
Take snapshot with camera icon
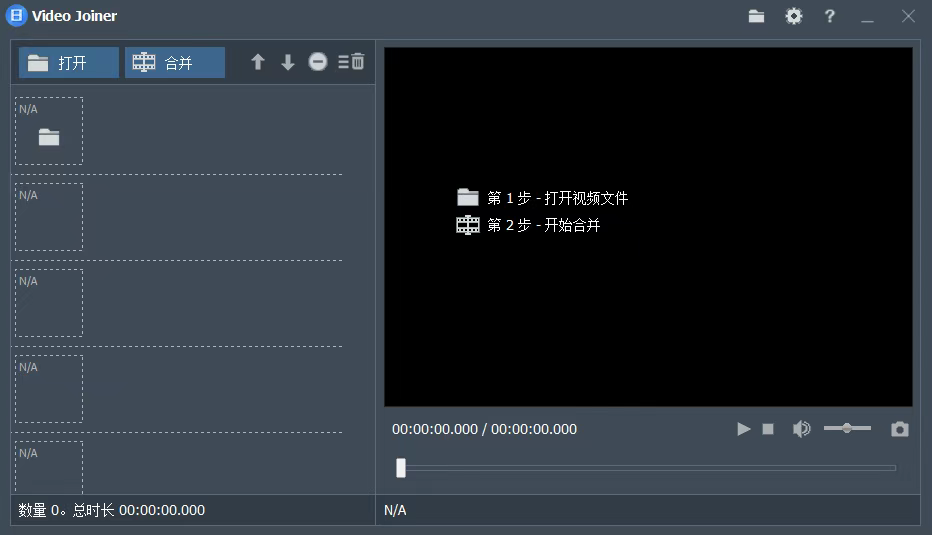click(x=900, y=429)
